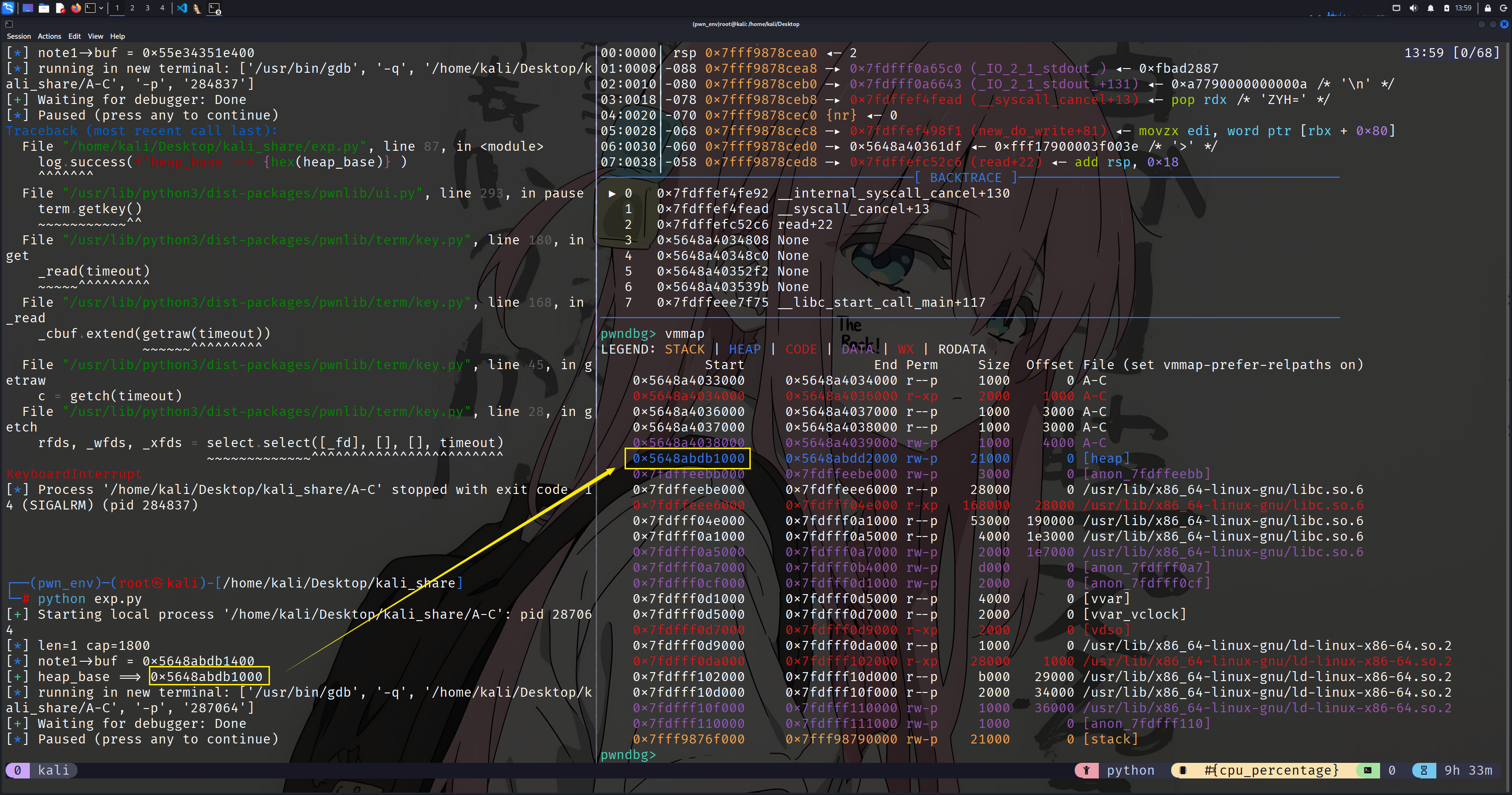Open the Help menu

(117, 36)
